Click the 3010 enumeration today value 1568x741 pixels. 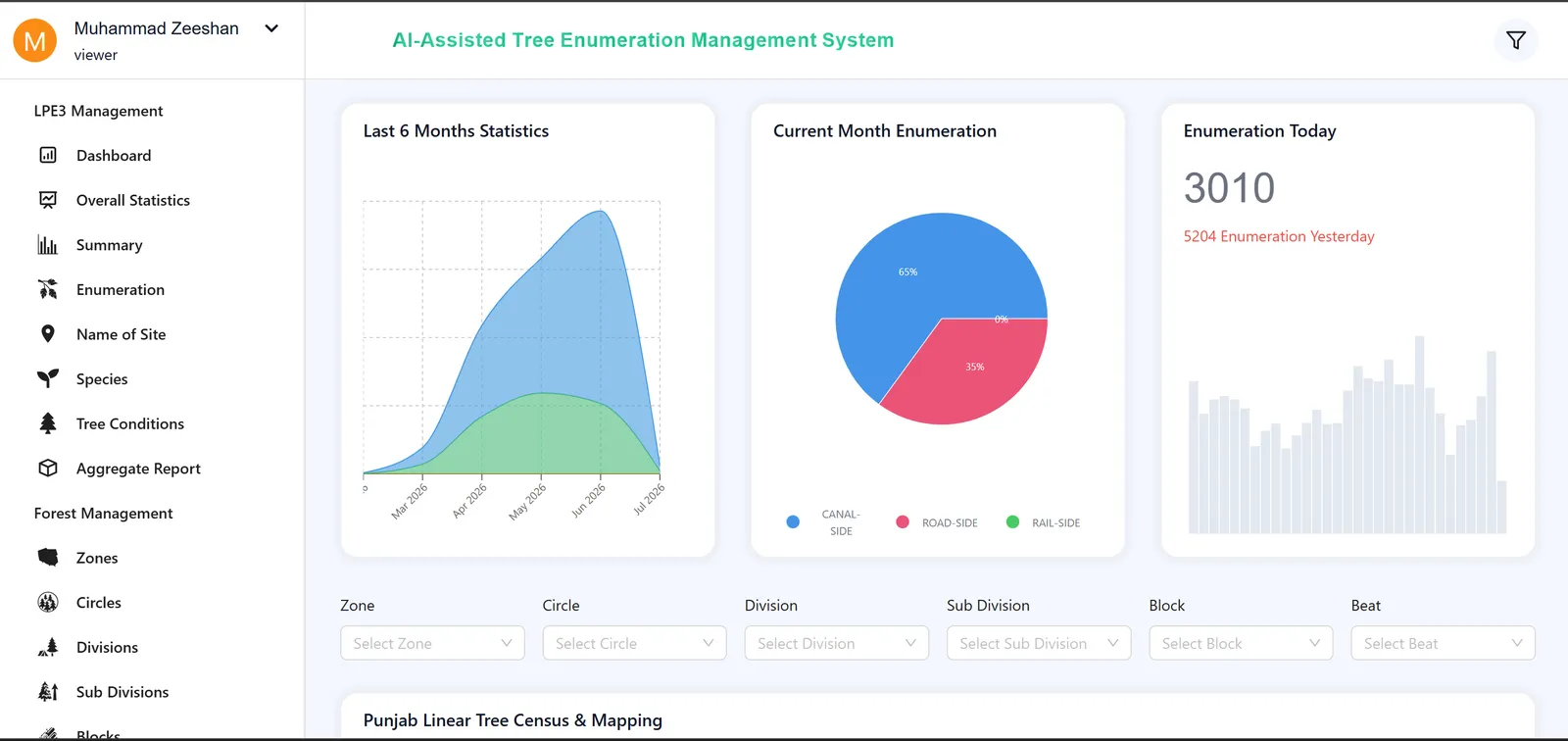click(1229, 188)
